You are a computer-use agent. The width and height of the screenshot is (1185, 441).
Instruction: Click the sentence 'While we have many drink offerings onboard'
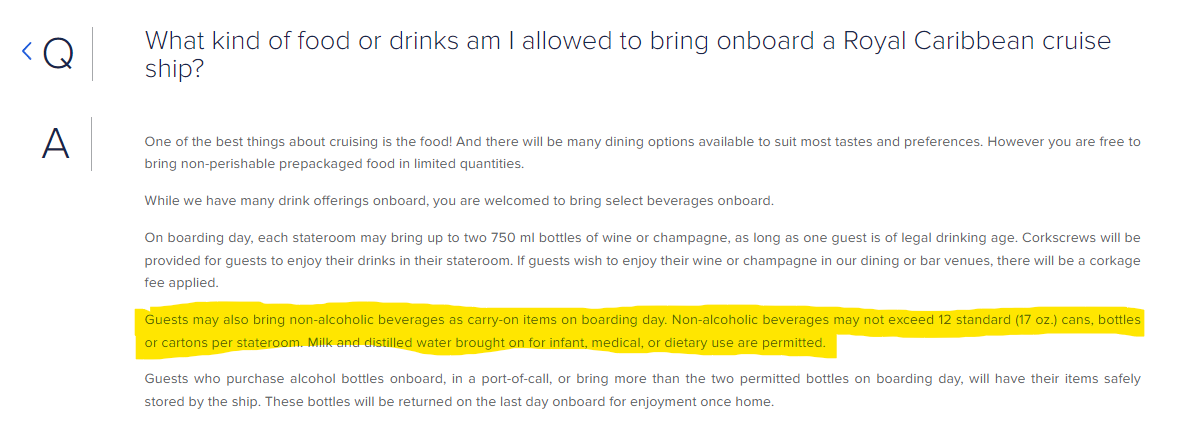tap(459, 201)
